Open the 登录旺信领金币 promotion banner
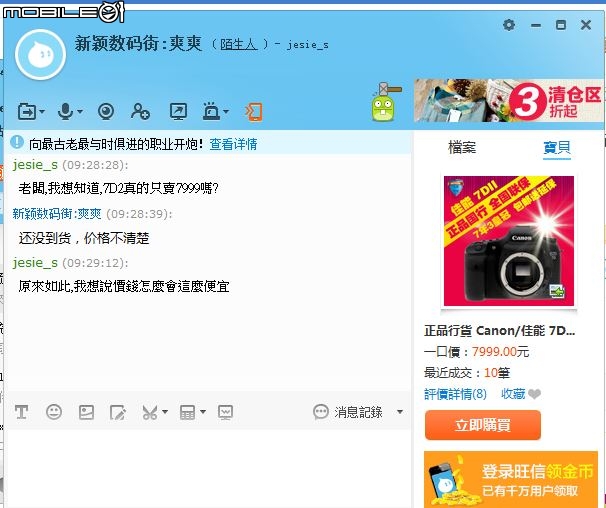606x508 pixels. [x=511, y=479]
